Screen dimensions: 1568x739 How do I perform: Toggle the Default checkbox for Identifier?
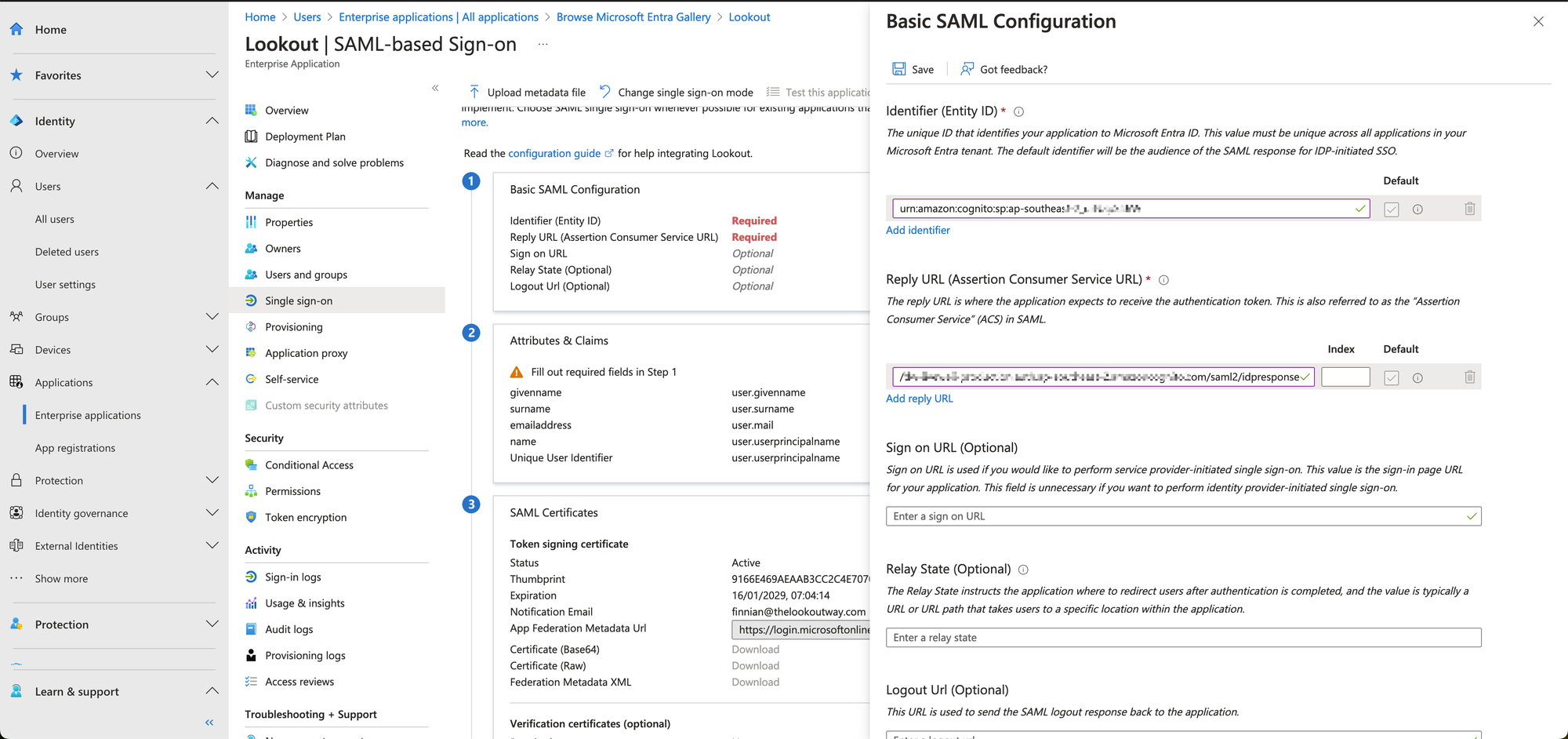pyautogui.click(x=1391, y=209)
